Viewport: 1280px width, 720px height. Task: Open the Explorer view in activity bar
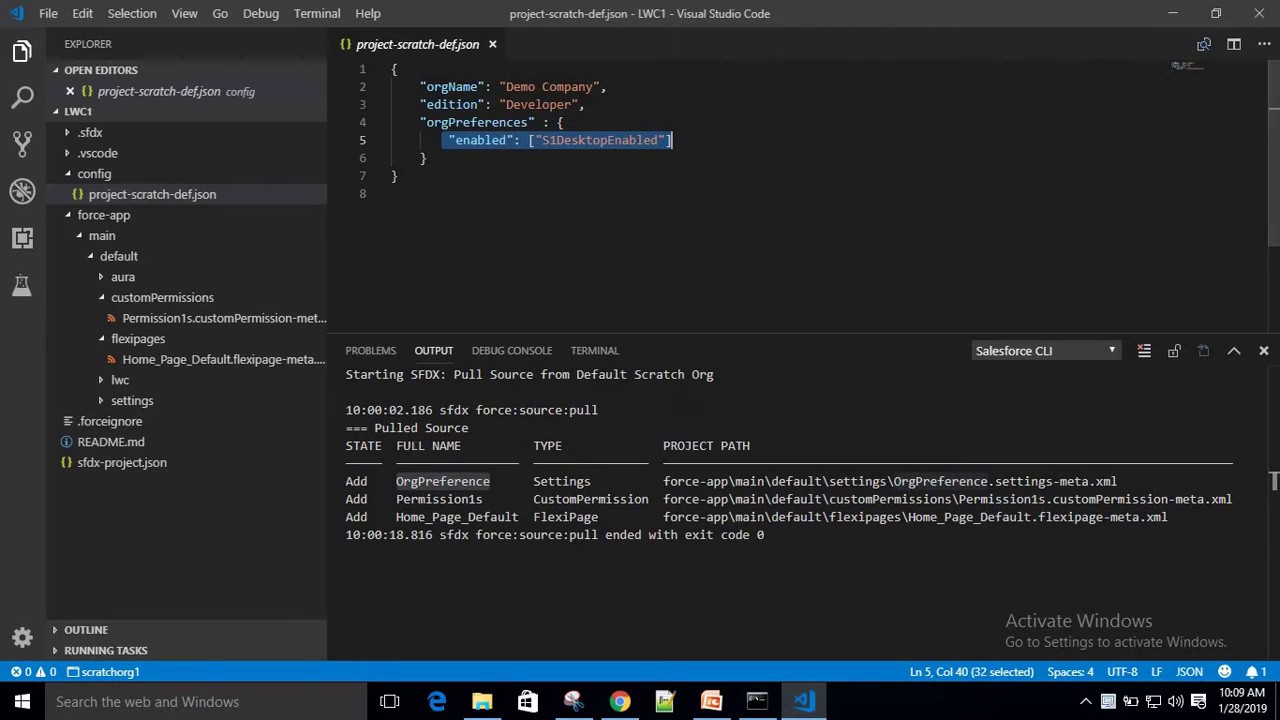[22, 51]
